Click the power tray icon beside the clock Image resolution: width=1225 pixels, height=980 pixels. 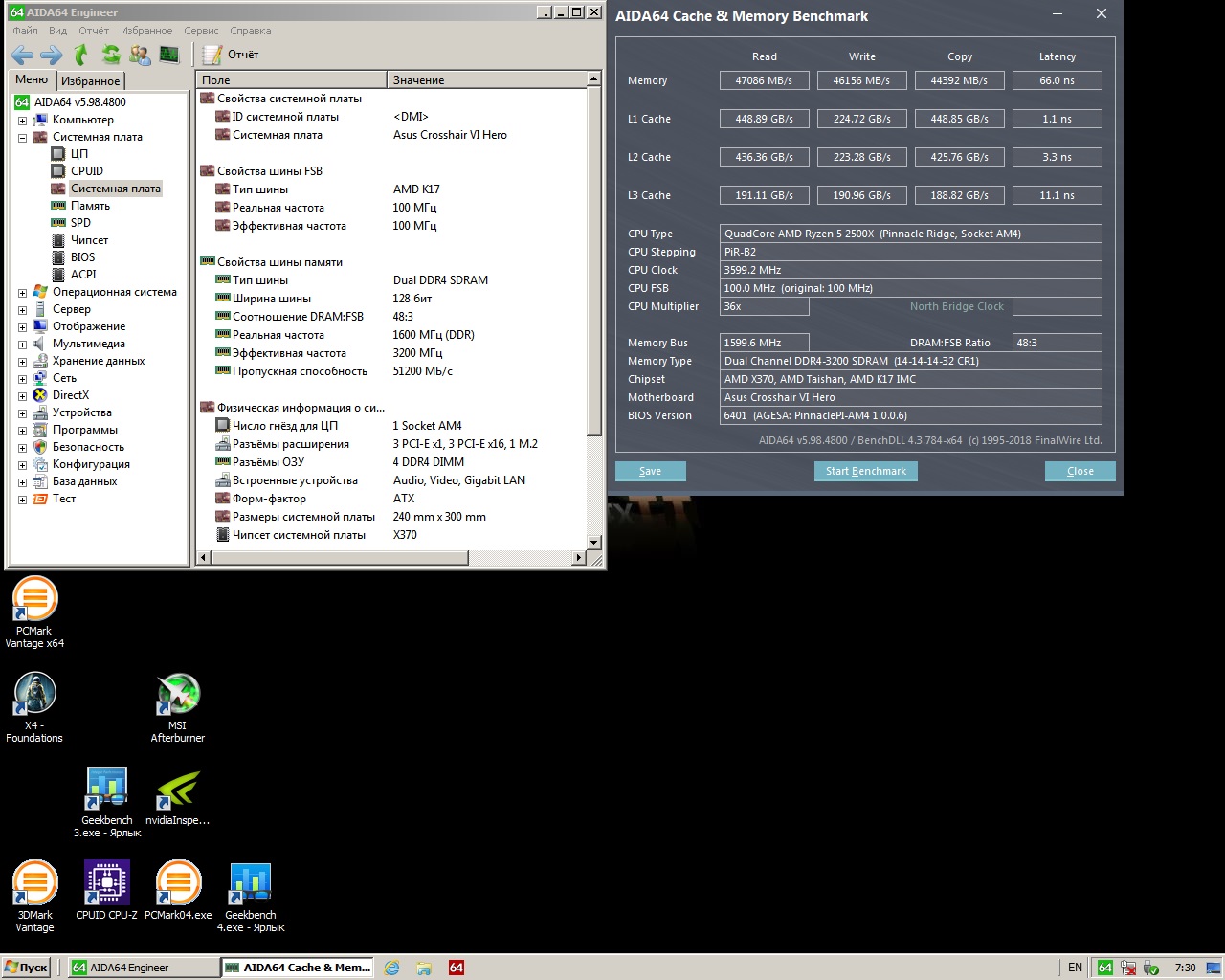pos(1151,968)
